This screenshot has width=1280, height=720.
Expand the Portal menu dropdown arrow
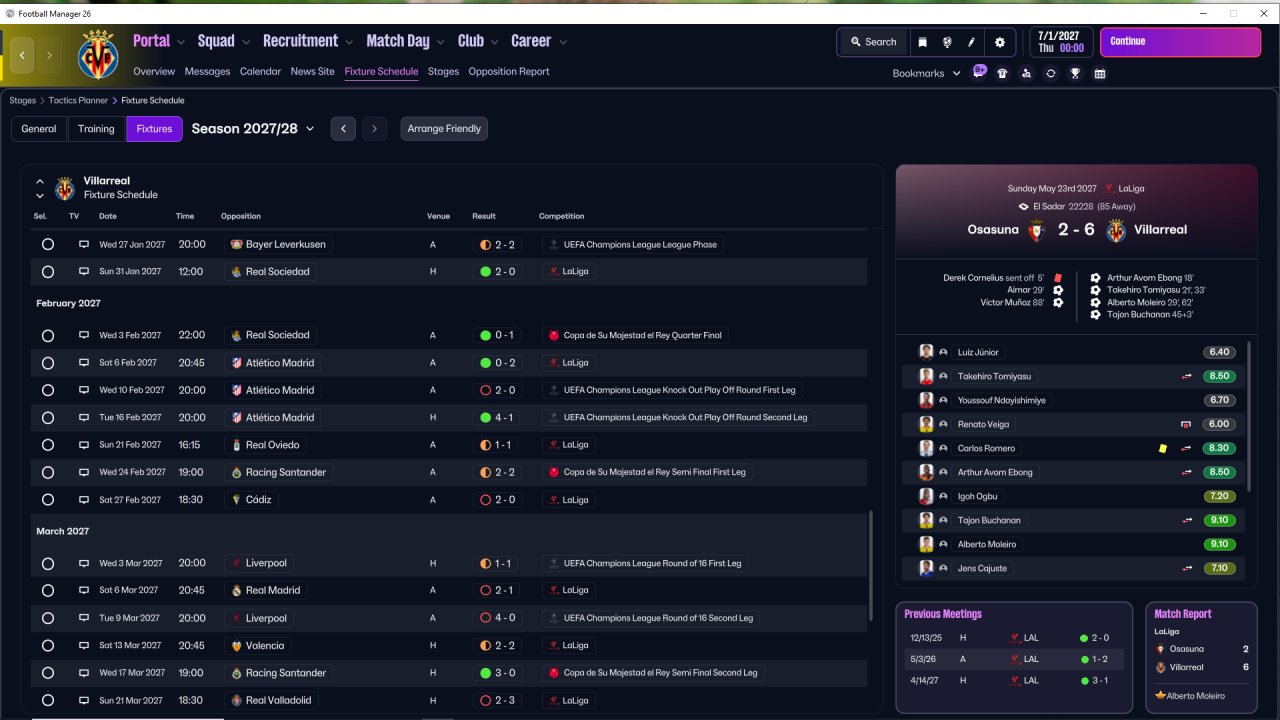(x=181, y=42)
